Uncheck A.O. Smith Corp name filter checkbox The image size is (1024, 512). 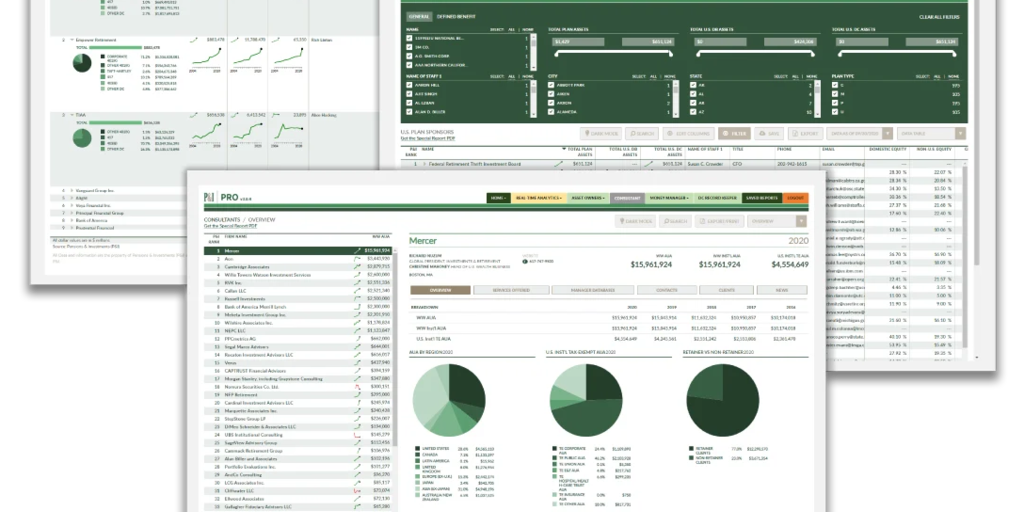[x=409, y=56]
